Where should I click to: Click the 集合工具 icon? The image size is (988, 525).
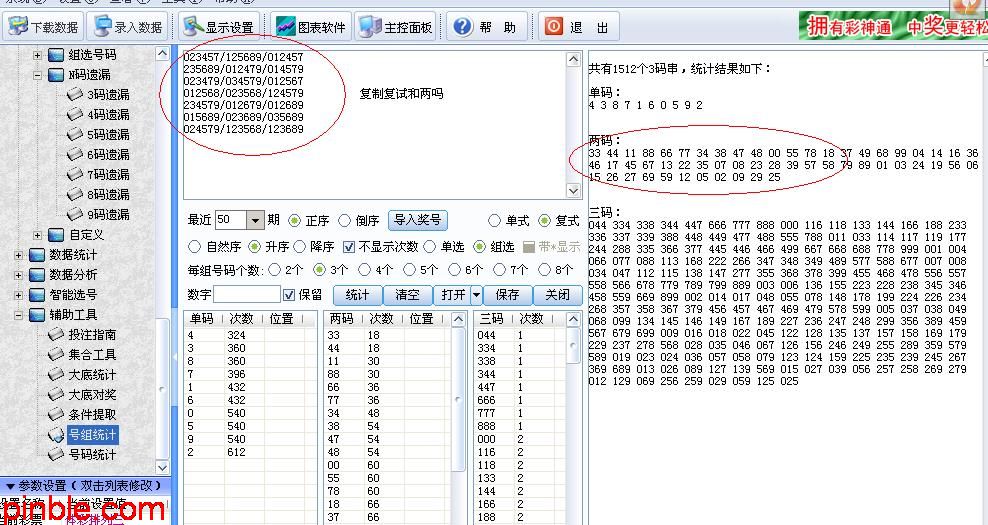pos(56,354)
